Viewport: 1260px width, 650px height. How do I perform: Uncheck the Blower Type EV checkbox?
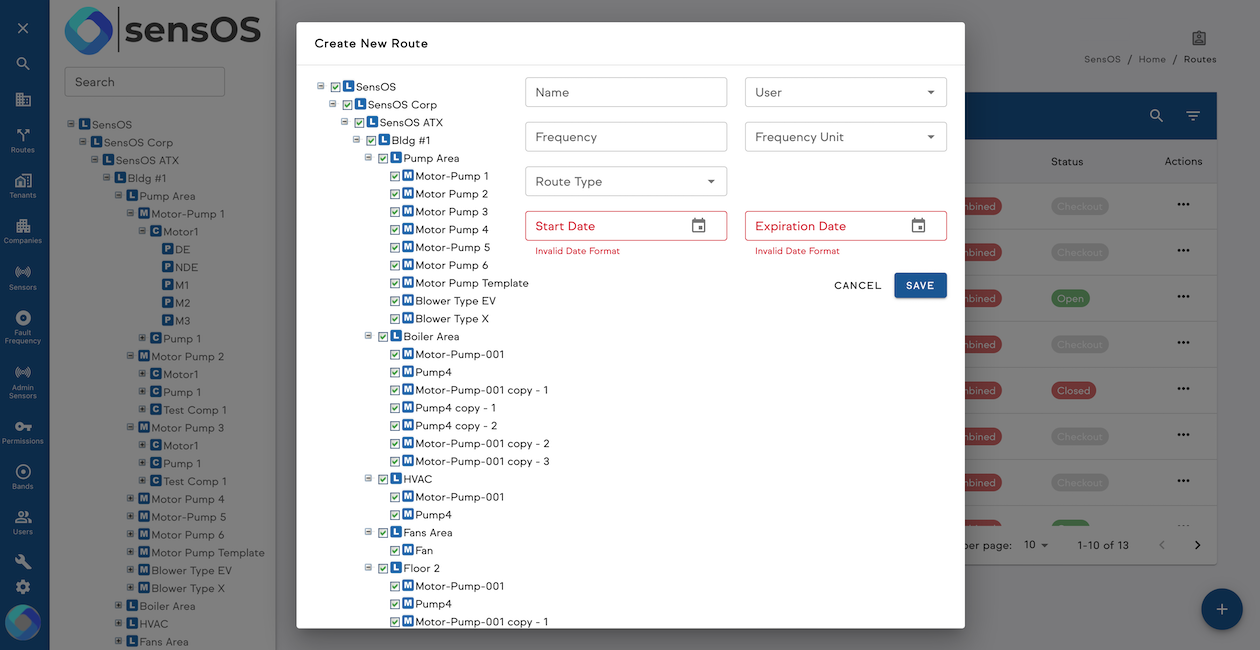click(396, 301)
